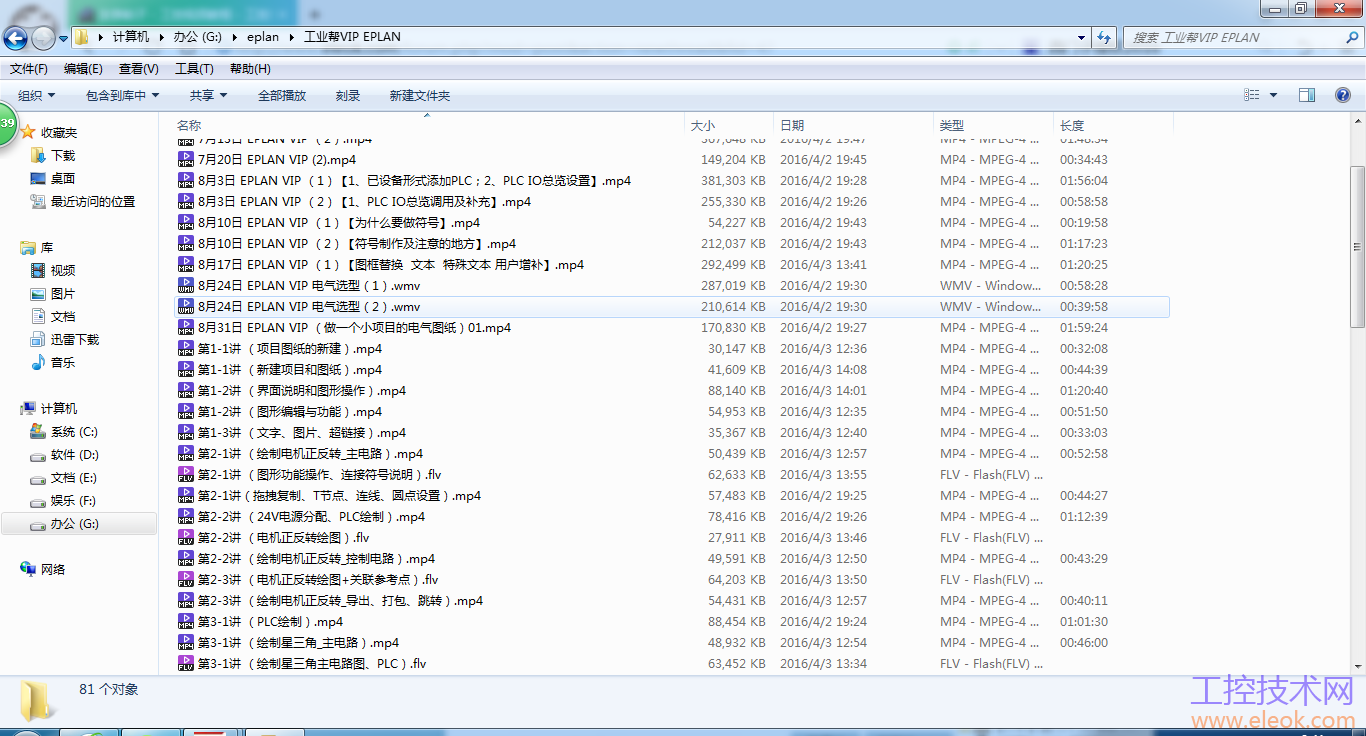Open drive 软件 (D:) in sidebar
Image resolution: width=1366 pixels, height=736 pixels.
pyautogui.click(x=64, y=455)
